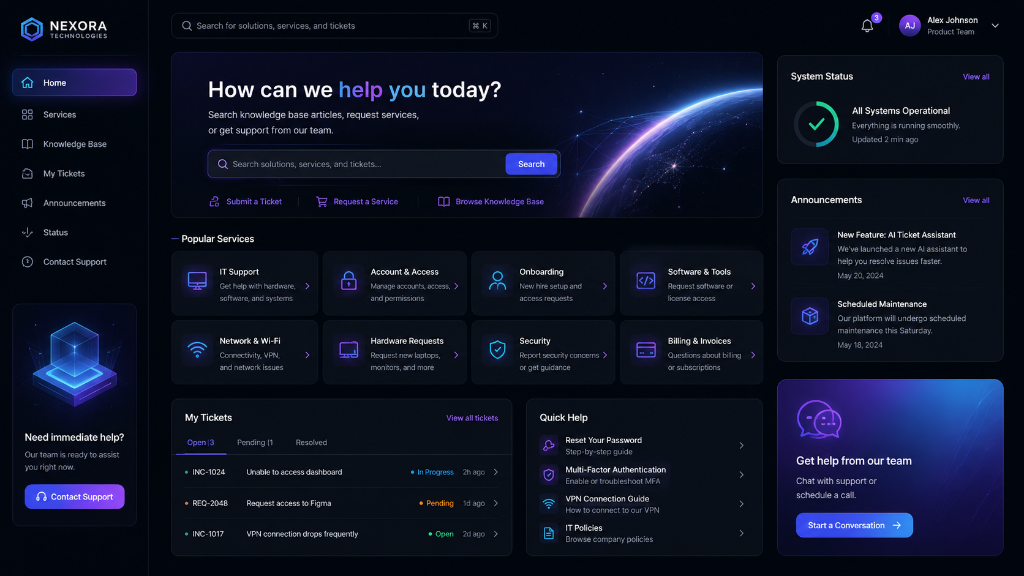1024x576 pixels.
Task: Click the IT Policies document icon
Action: tap(549, 534)
